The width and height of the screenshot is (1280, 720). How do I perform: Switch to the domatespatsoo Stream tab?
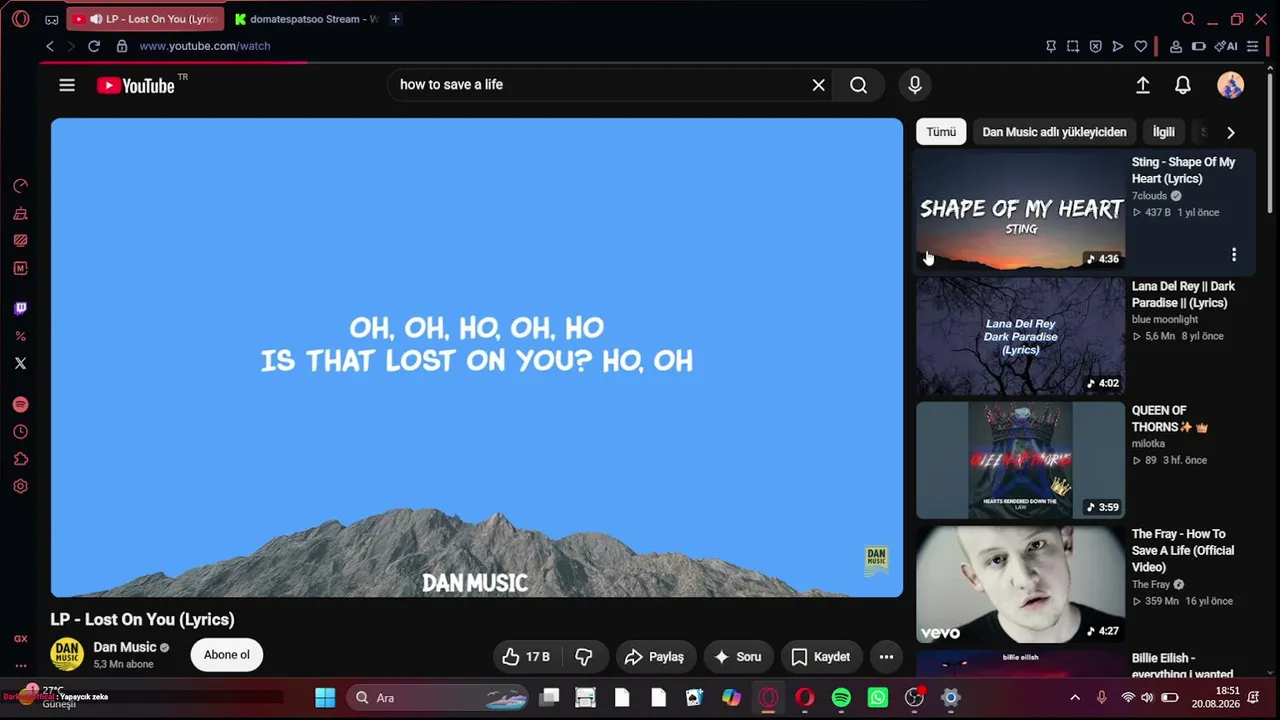(x=305, y=19)
